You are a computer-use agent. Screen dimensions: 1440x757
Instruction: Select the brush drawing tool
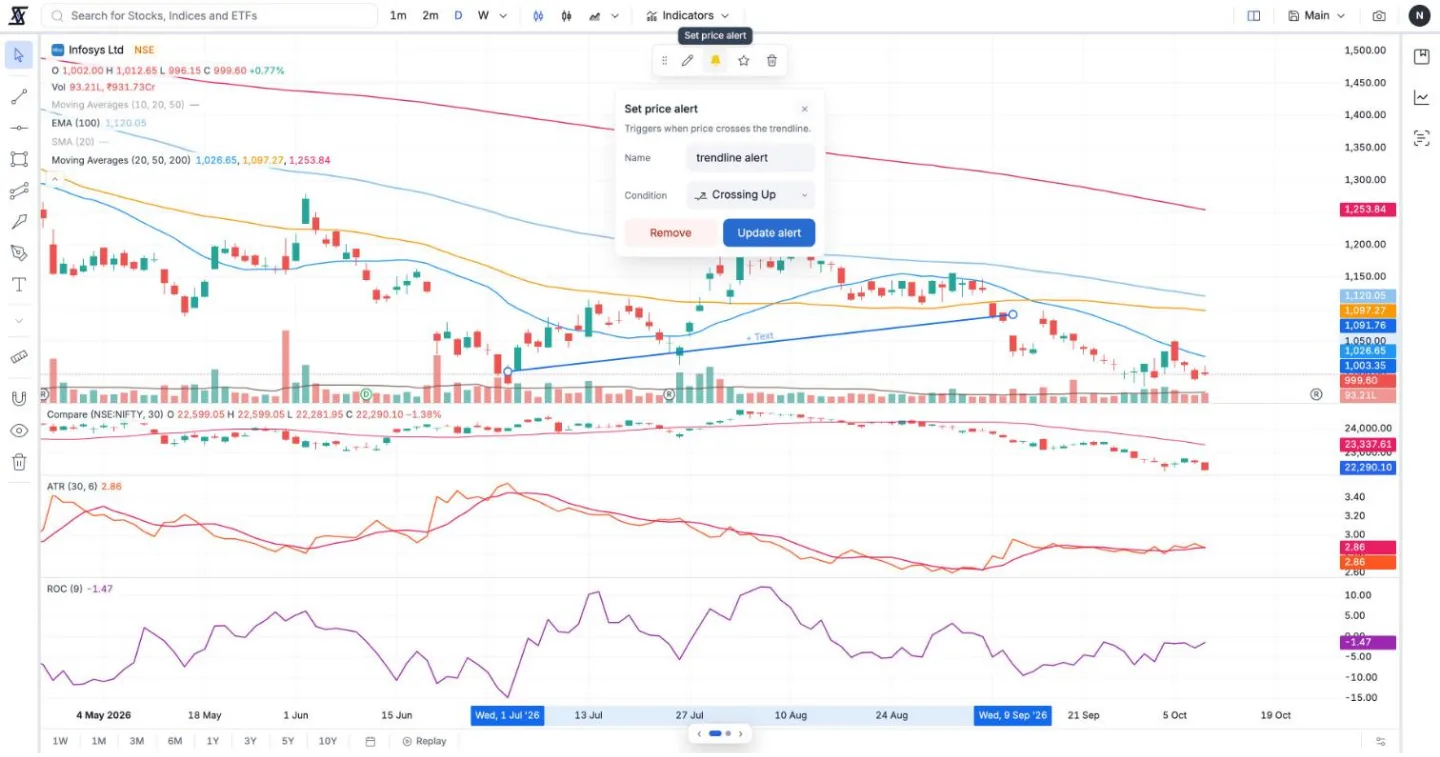pyautogui.click(x=18, y=222)
